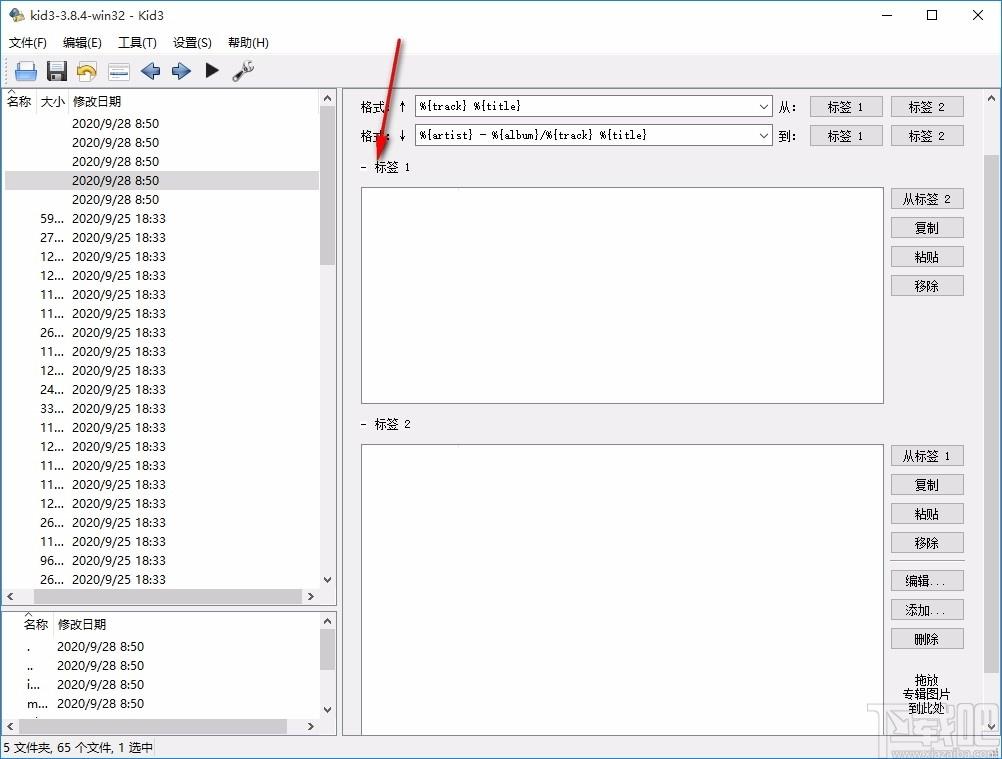Open the 编辑(E) menu

click(x=82, y=43)
